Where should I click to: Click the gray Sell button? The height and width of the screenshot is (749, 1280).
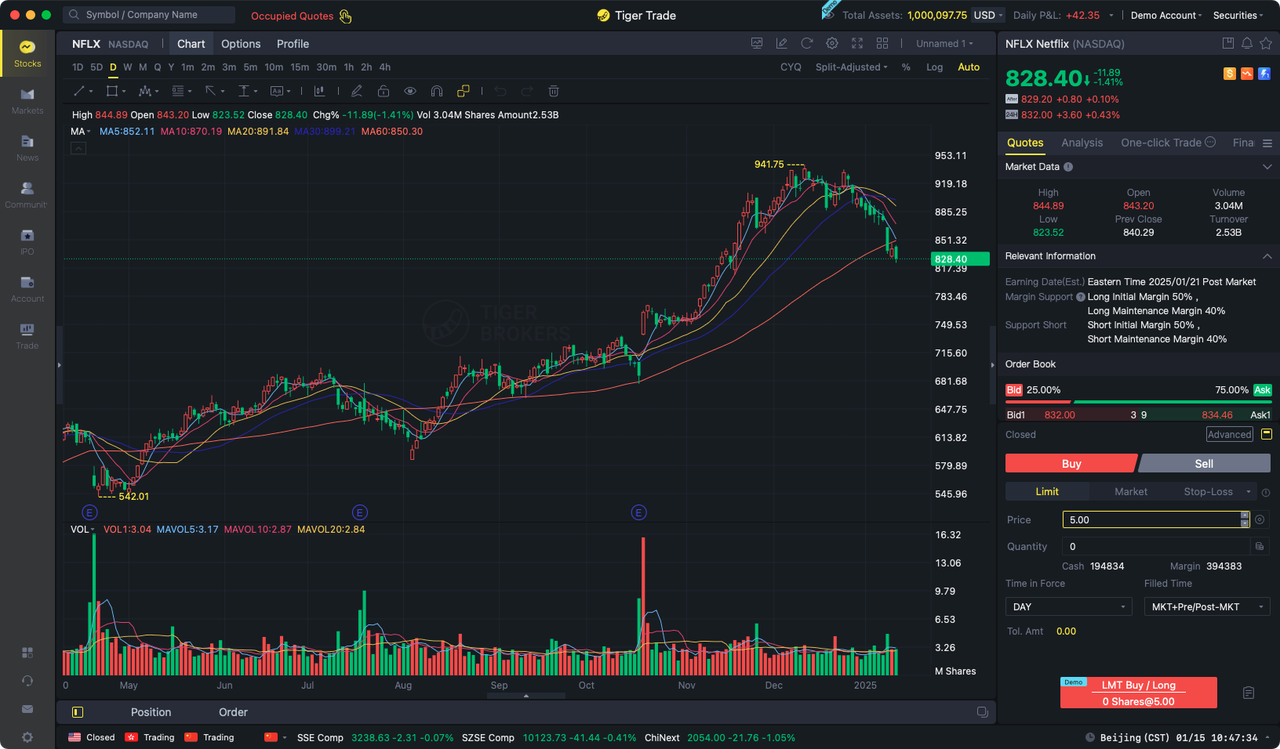pos(1204,463)
